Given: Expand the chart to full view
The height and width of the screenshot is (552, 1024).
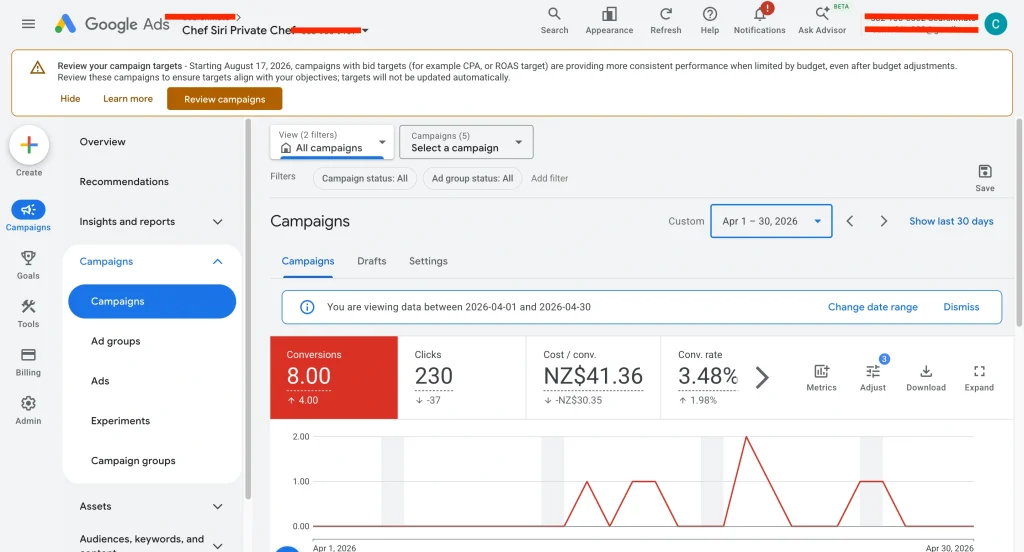Looking at the screenshot, I should [x=979, y=378].
